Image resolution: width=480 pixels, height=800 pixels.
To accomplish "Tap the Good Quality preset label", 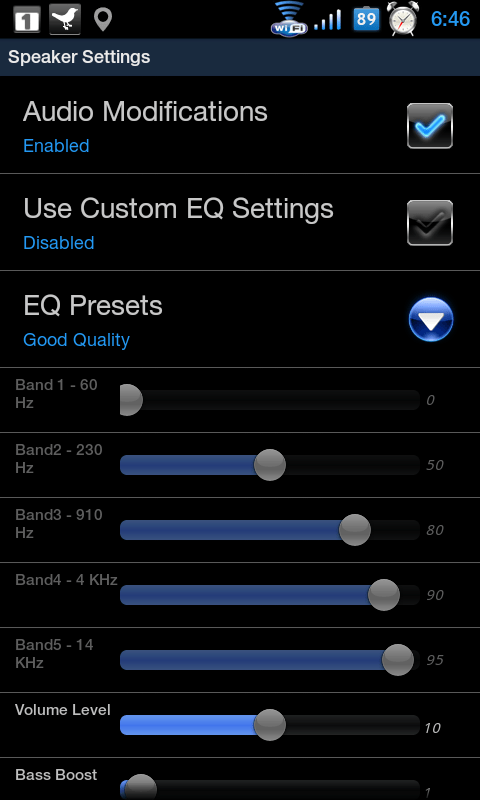I will coord(77,340).
